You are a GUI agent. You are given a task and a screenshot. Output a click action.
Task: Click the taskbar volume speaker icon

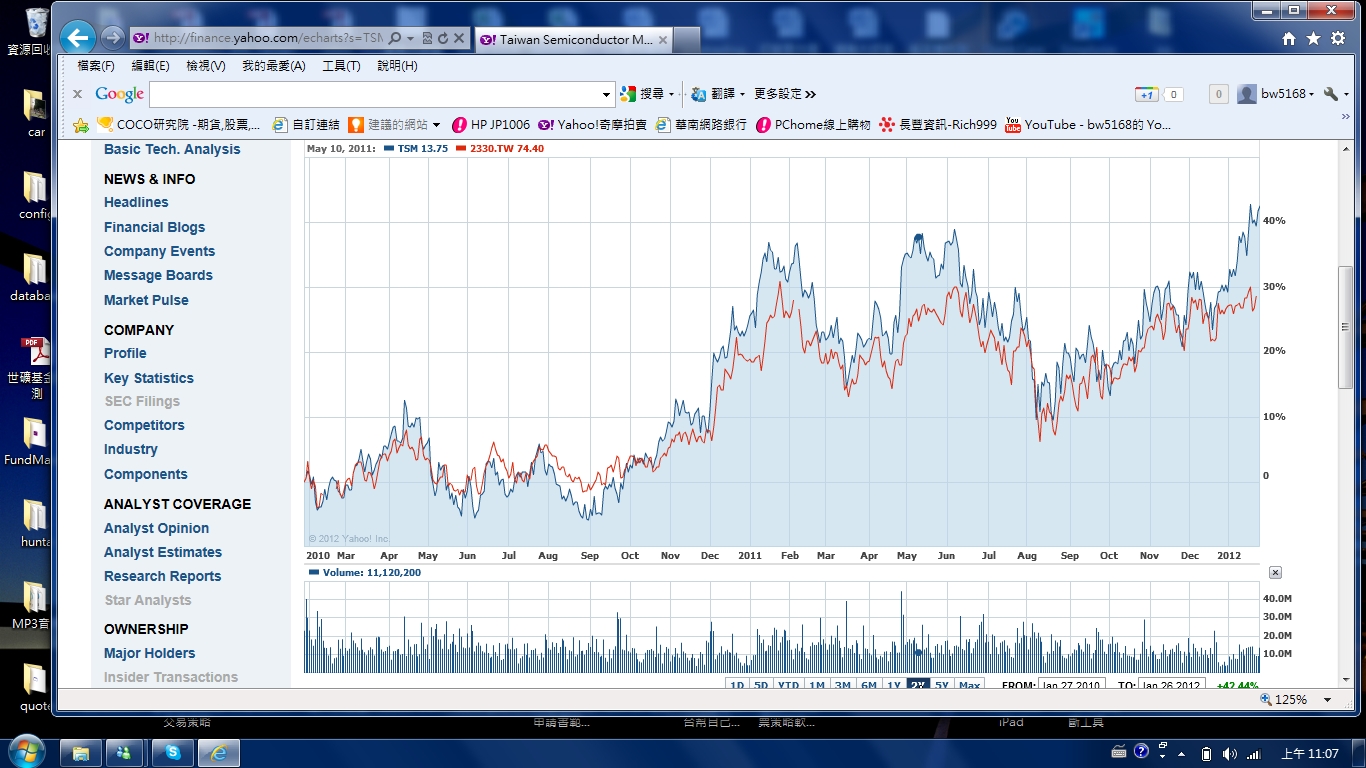click(1229, 753)
